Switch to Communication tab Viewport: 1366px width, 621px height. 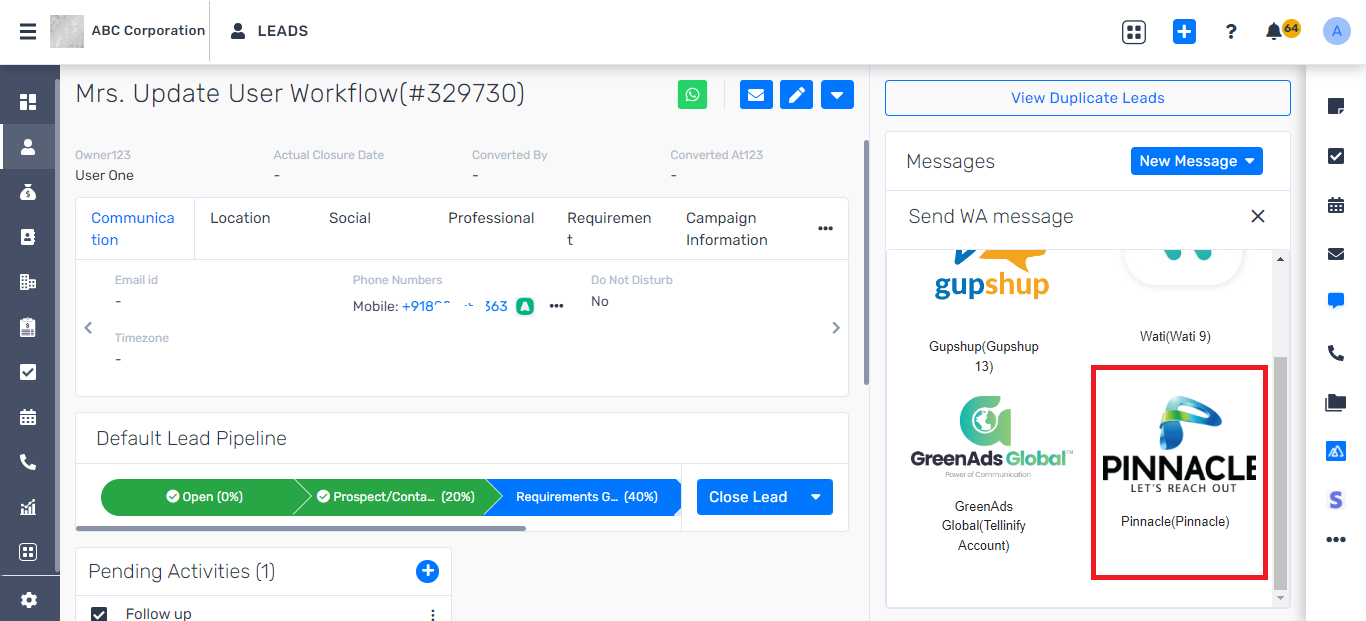coord(133,229)
